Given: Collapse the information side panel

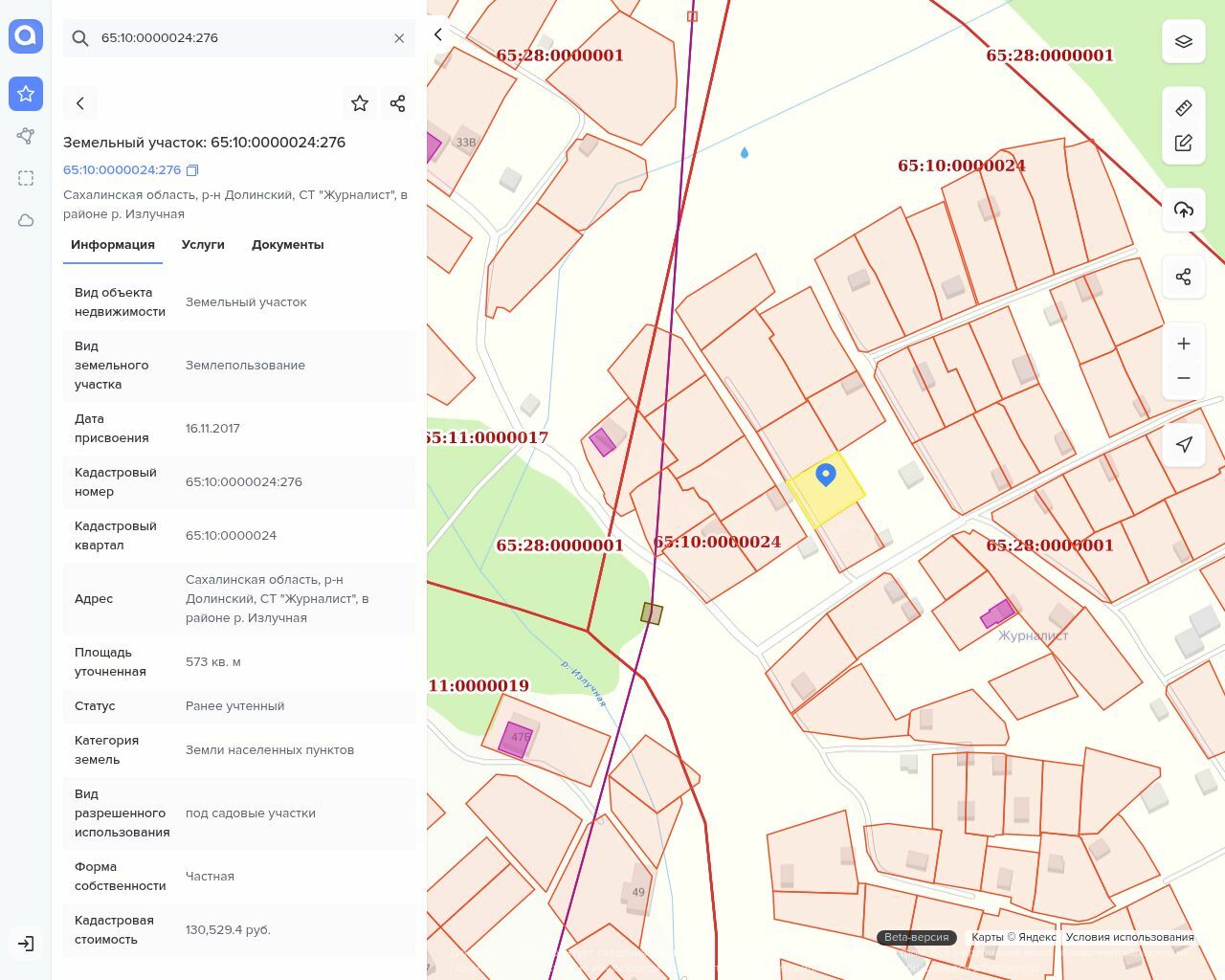Looking at the screenshot, I should coord(438,35).
